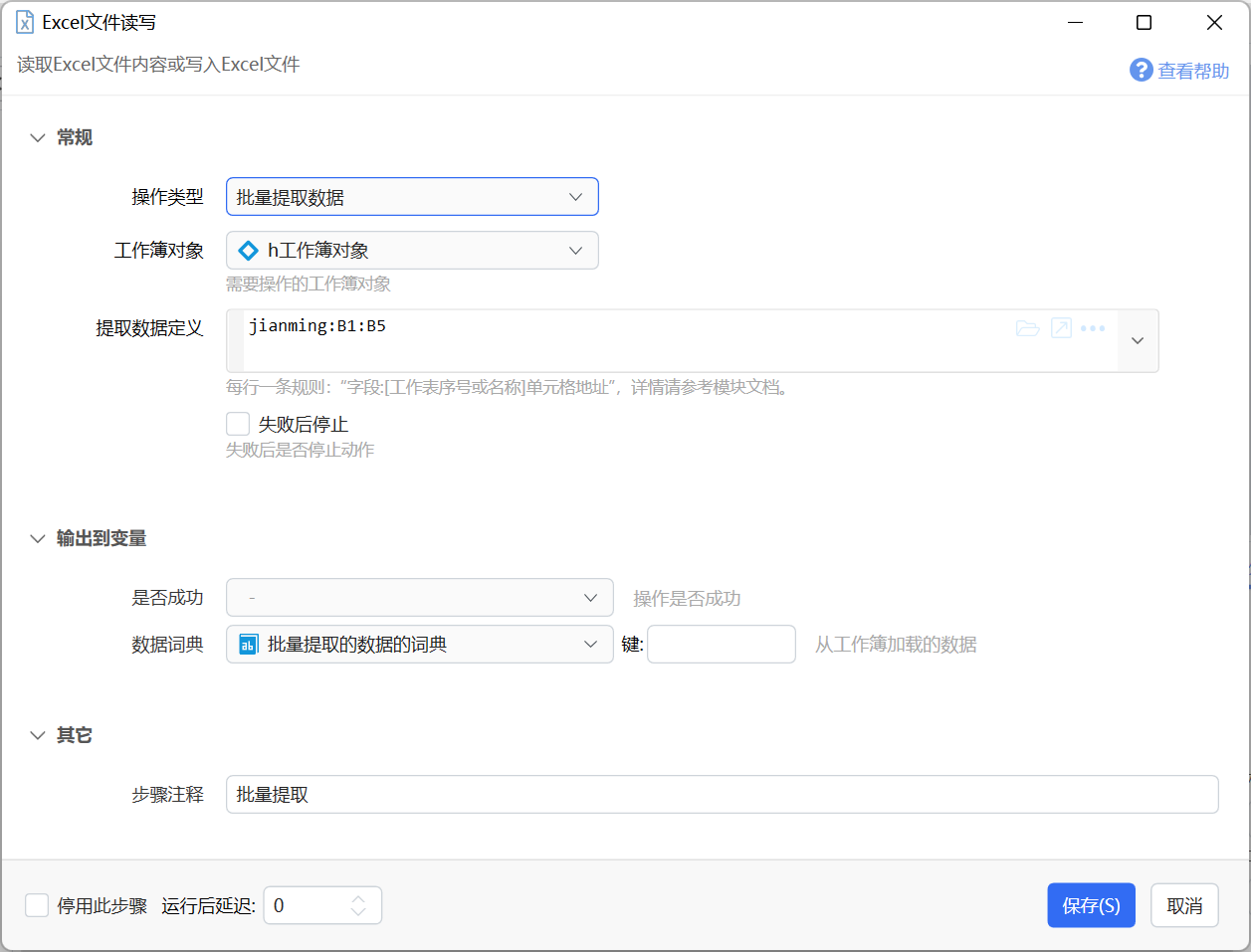Screen dimensions: 1251x952
Task: Click the Excel file icon in the title bar
Action: [25, 22]
